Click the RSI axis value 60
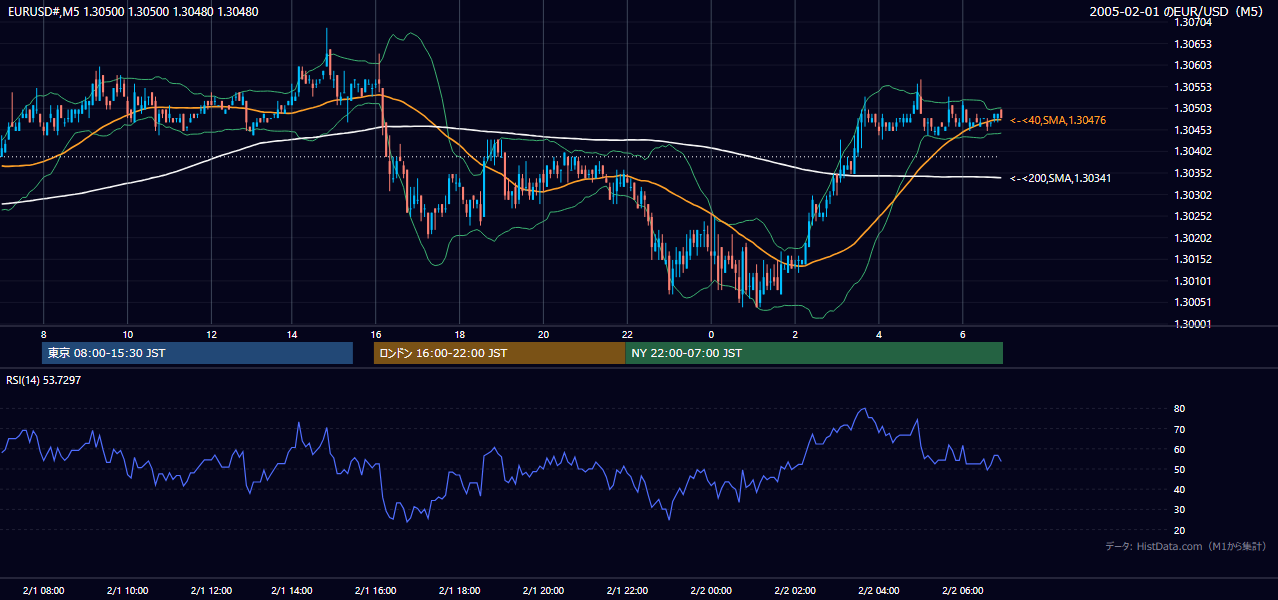Image resolution: width=1278 pixels, height=600 pixels. click(x=1180, y=449)
